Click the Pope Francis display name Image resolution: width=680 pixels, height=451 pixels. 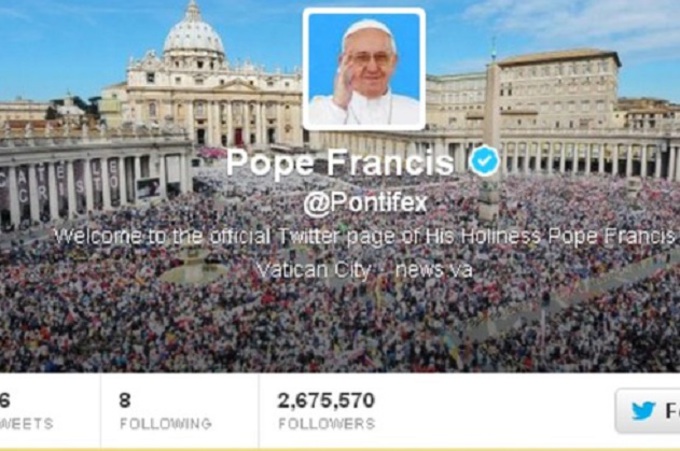(x=340, y=162)
